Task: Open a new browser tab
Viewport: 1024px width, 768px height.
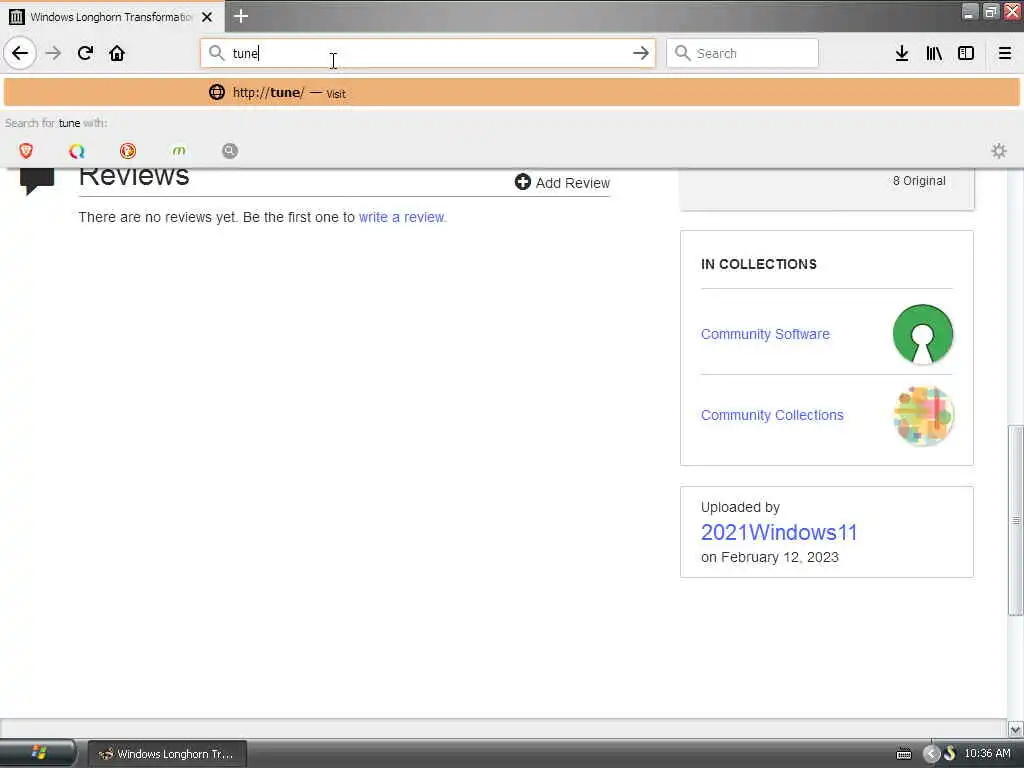Action: (241, 16)
